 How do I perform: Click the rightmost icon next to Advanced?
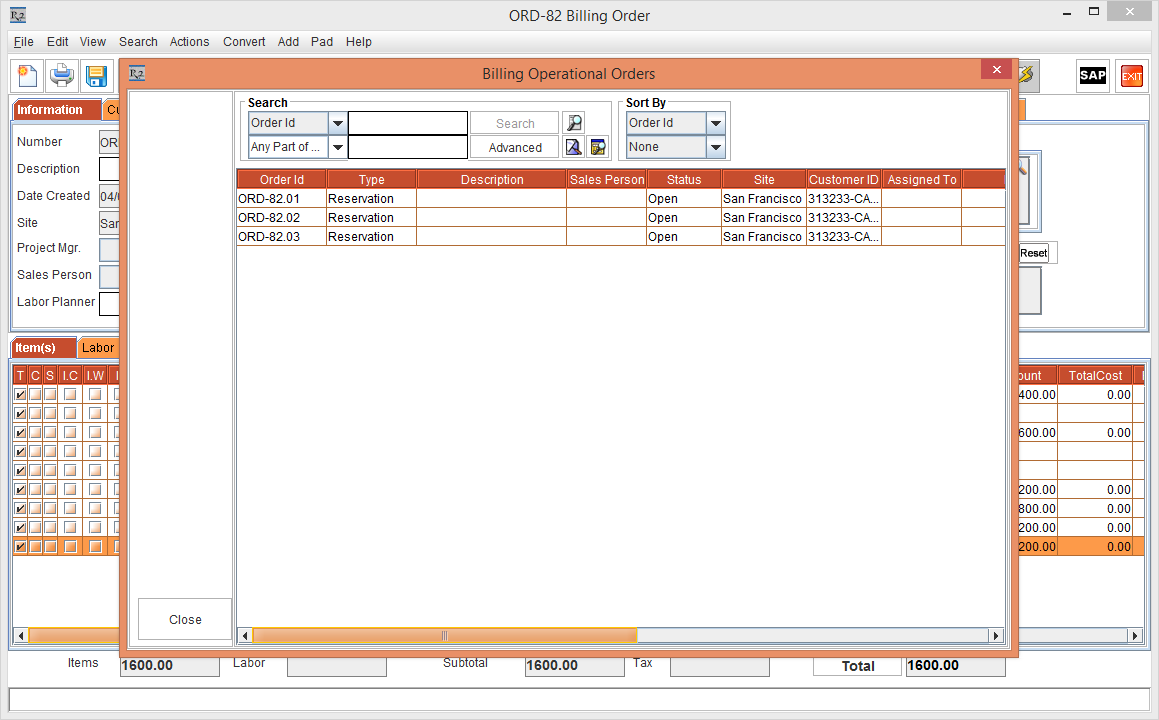click(598, 147)
